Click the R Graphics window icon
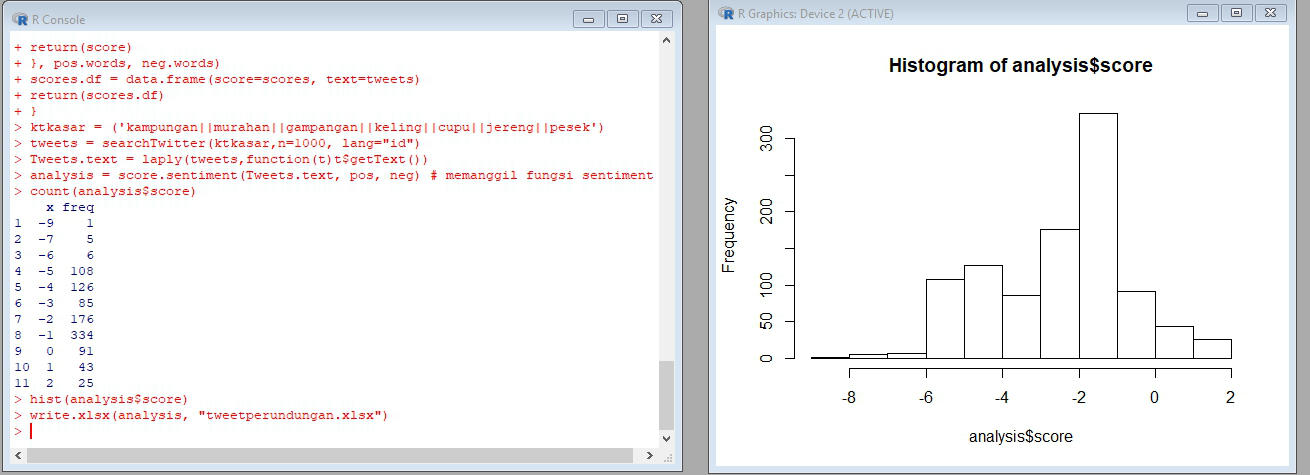1310x475 pixels. [725, 14]
